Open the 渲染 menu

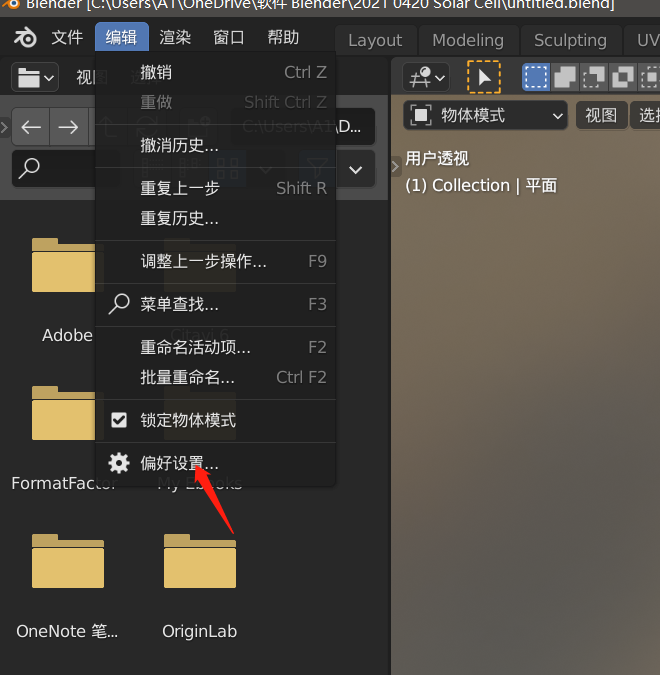[x=175, y=37]
